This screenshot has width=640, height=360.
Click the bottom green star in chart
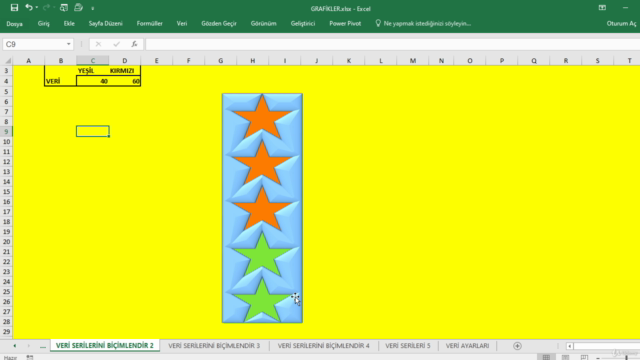pos(262,302)
